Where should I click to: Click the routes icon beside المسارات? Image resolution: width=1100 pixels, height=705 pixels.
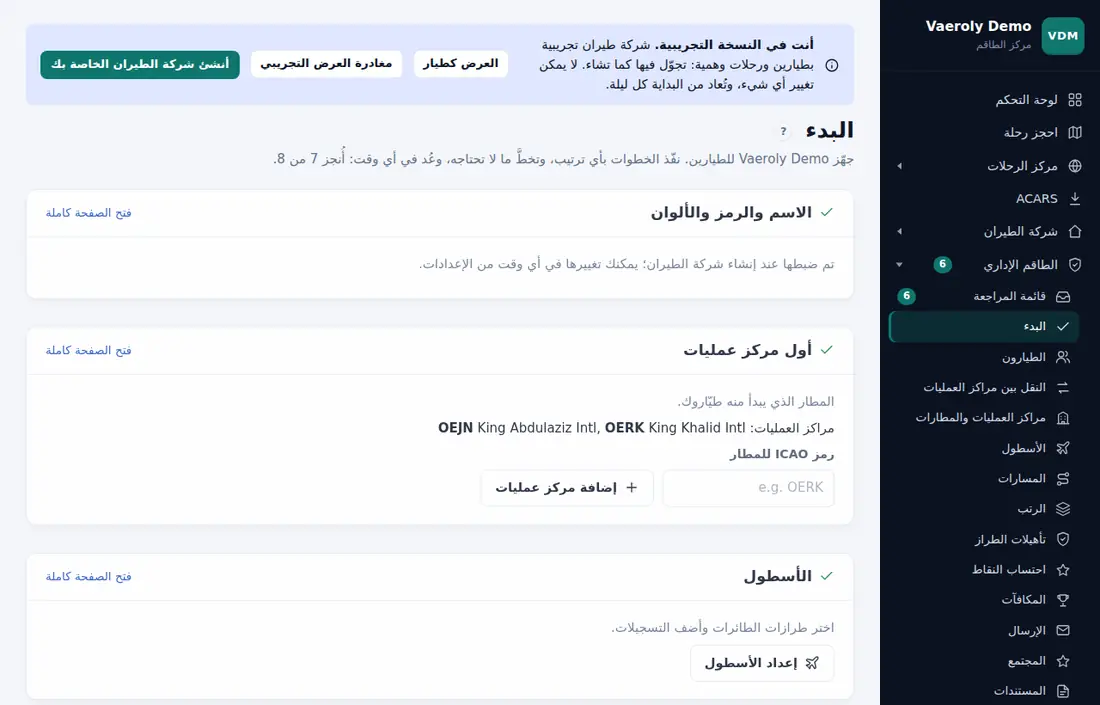[1063, 478]
